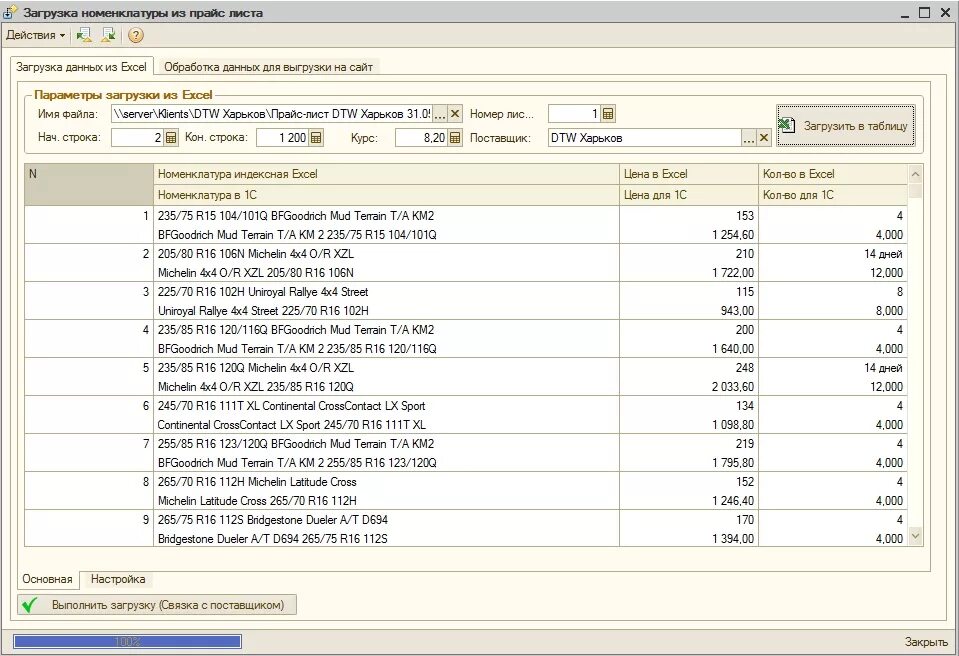The height and width of the screenshot is (656, 959).
Task: Click the Курс field showing 8,20
Action: (x=421, y=138)
